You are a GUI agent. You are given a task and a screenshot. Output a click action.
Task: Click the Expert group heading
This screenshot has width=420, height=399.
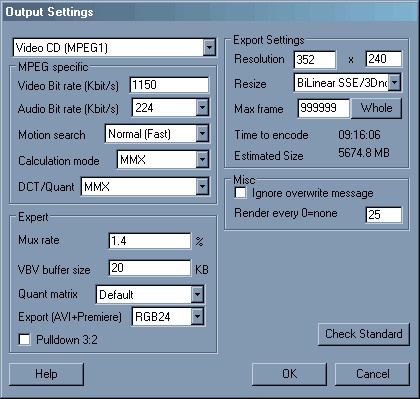[x=33, y=217]
